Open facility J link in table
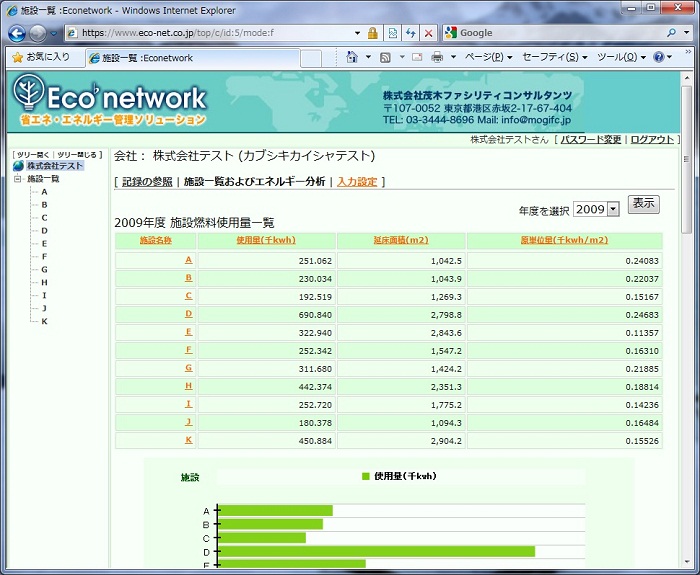The image size is (700, 575). (x=189, y=422)
